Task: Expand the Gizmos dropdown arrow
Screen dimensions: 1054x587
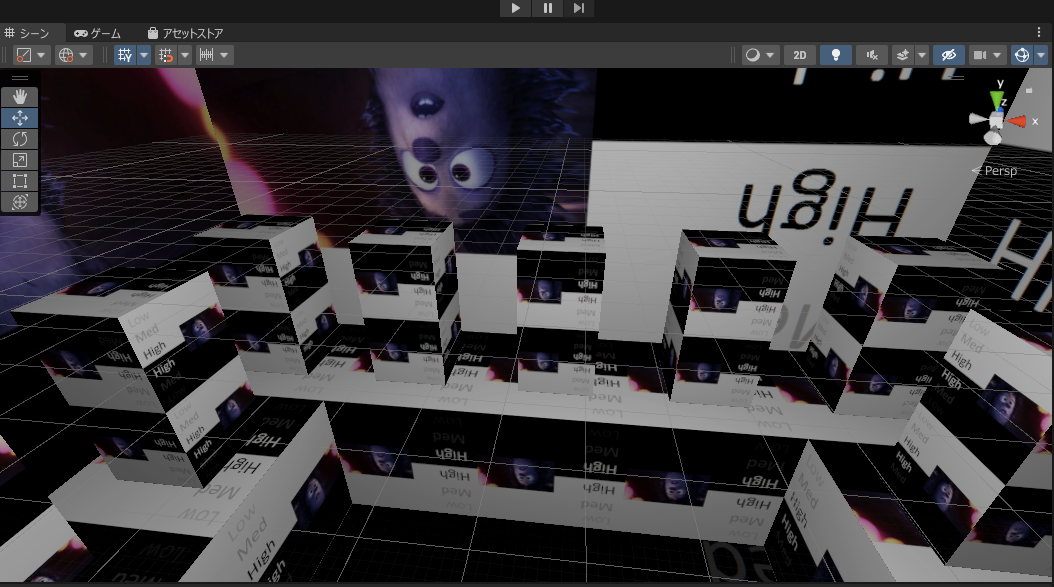Action: point(1041,55)
